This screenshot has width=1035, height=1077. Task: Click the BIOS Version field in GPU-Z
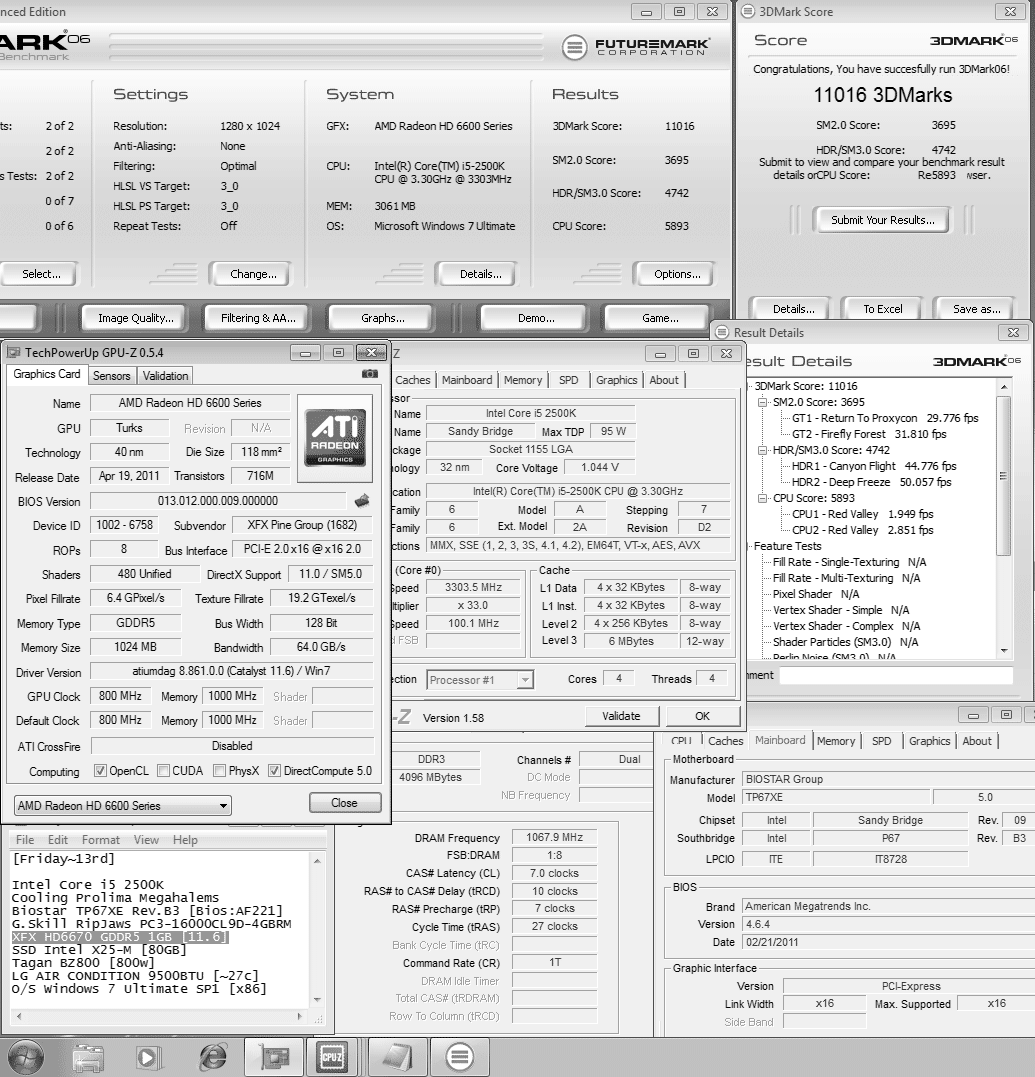pyautogui.click(x=218, y=501)
